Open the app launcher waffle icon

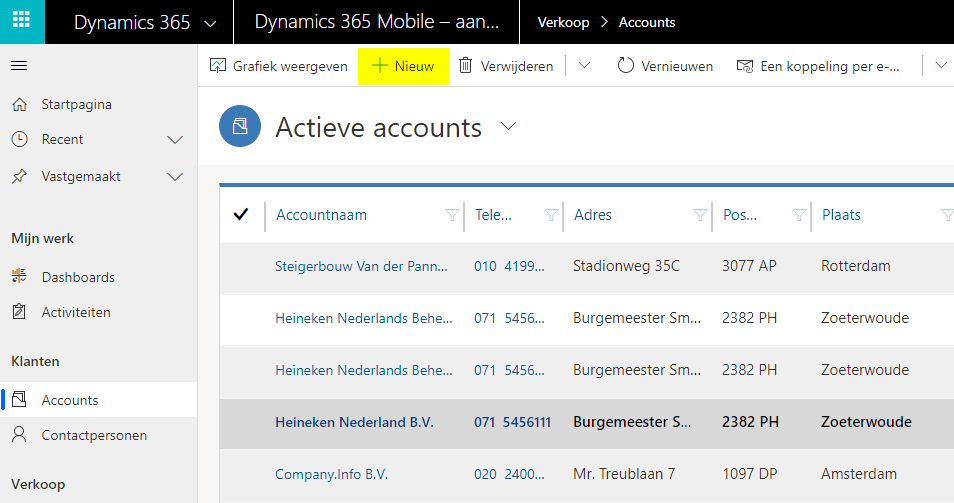tap(21, 22)
